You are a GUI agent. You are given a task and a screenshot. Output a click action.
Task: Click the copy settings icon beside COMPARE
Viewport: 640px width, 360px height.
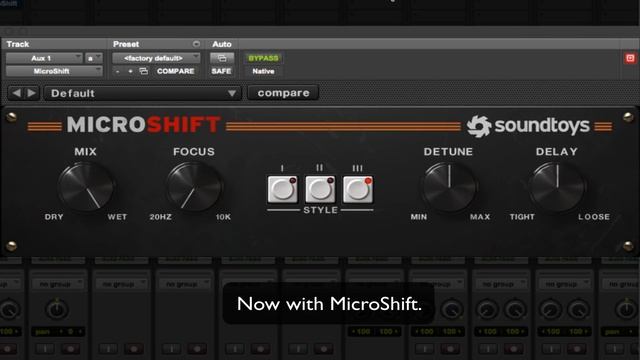[143, 71]
